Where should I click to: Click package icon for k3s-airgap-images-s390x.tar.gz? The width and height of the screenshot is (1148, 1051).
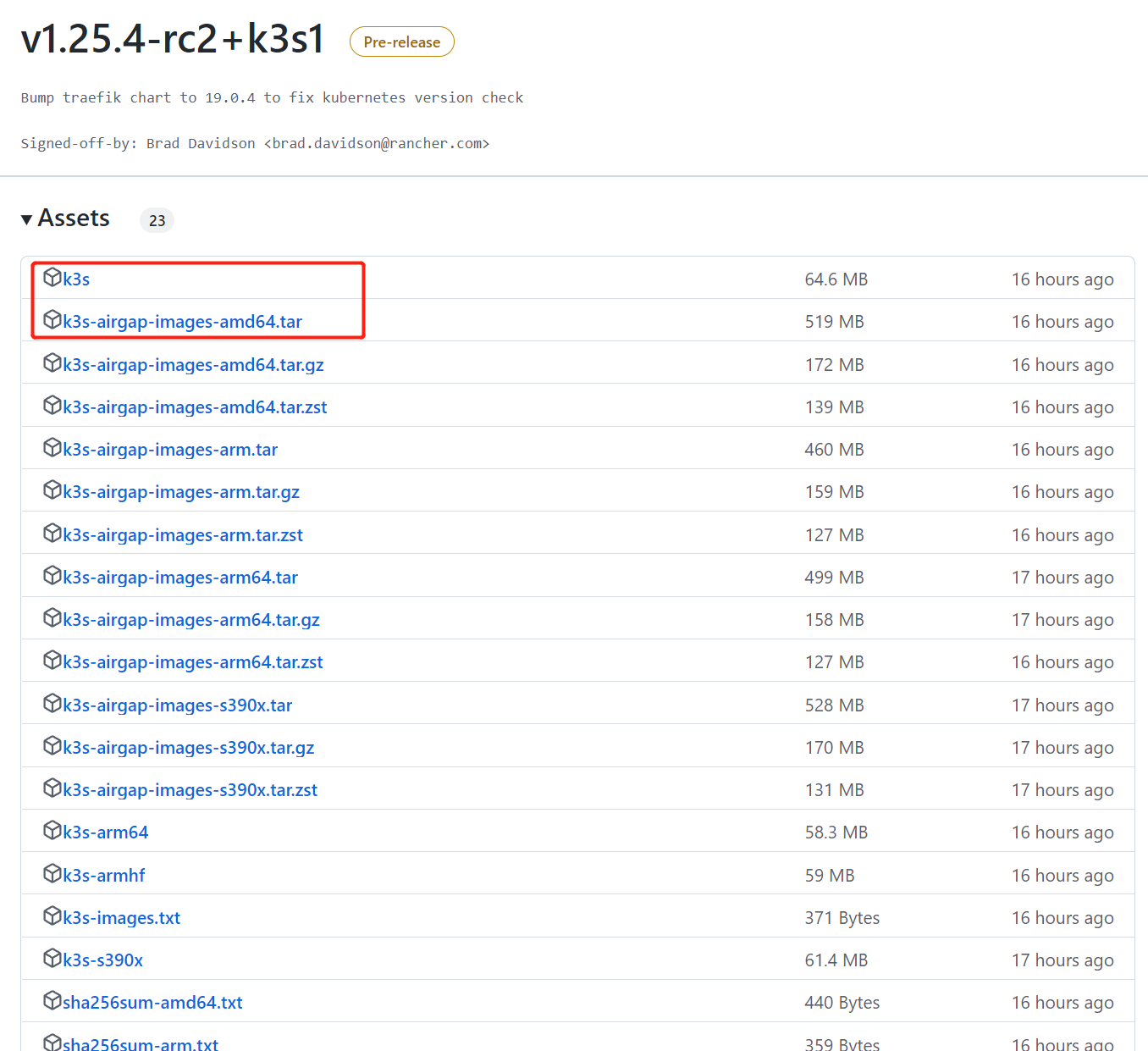(x=52, y=745)
